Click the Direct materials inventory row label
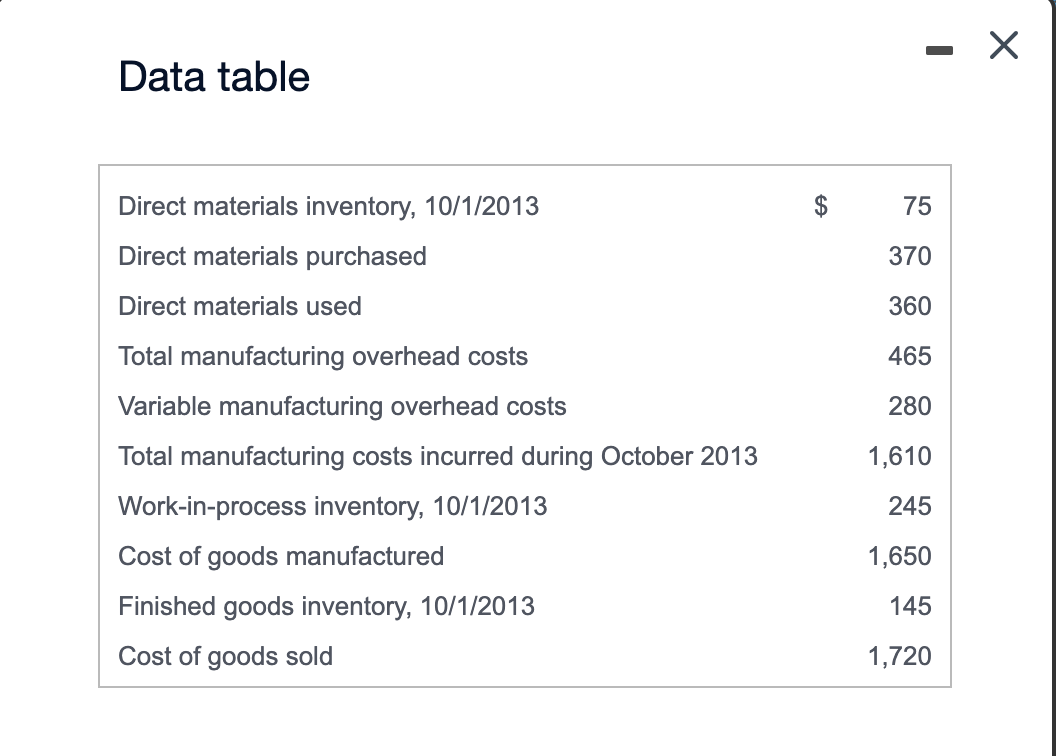The image size is (1056, 756). pyautogui.click(x=328, y=206)
